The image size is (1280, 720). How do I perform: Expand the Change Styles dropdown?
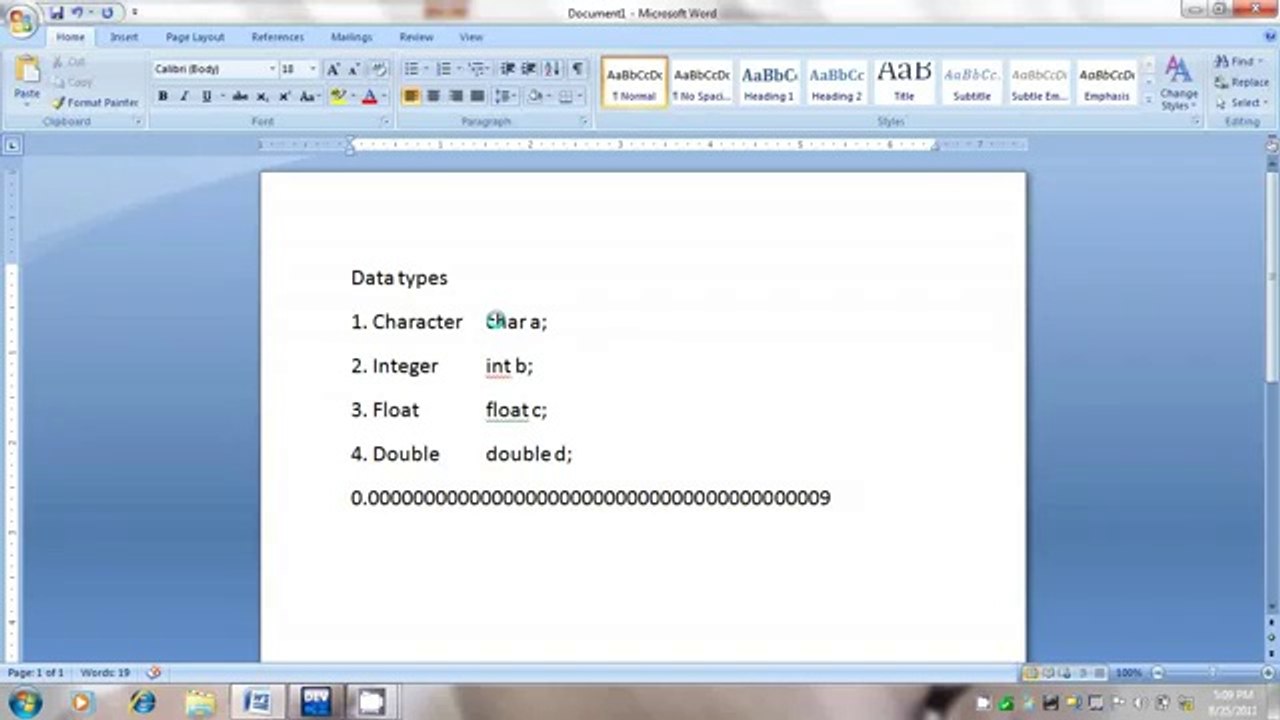1178,84
